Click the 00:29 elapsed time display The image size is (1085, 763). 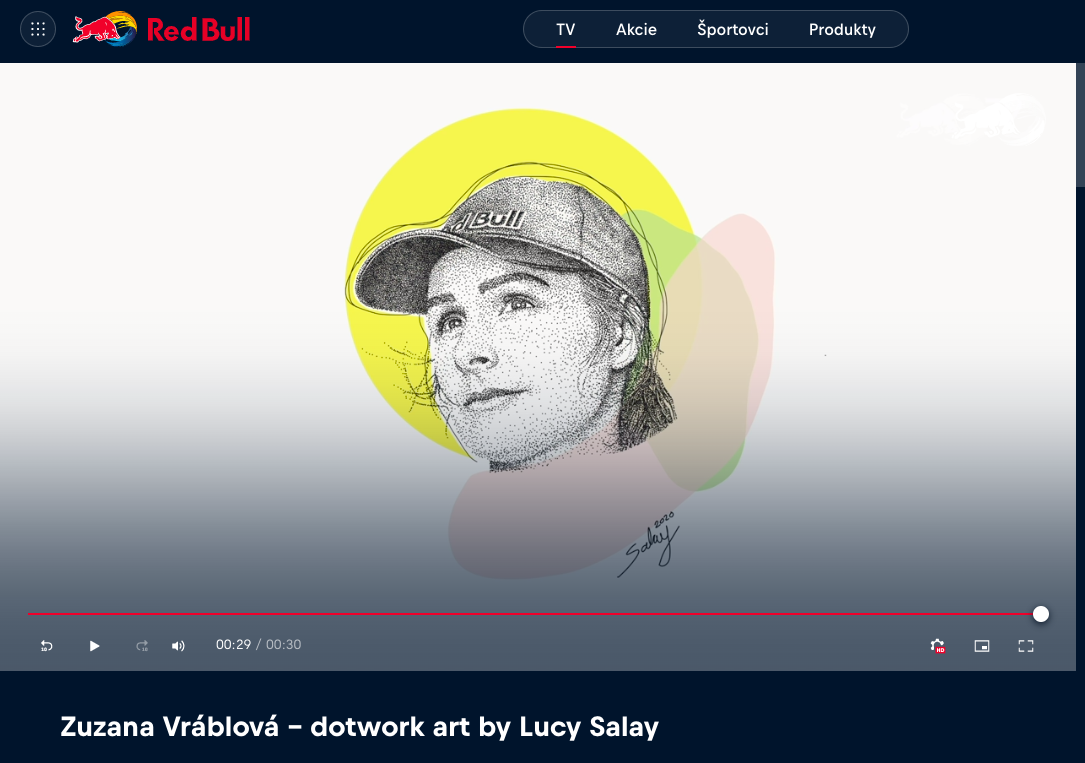click(x=233, y=645)
